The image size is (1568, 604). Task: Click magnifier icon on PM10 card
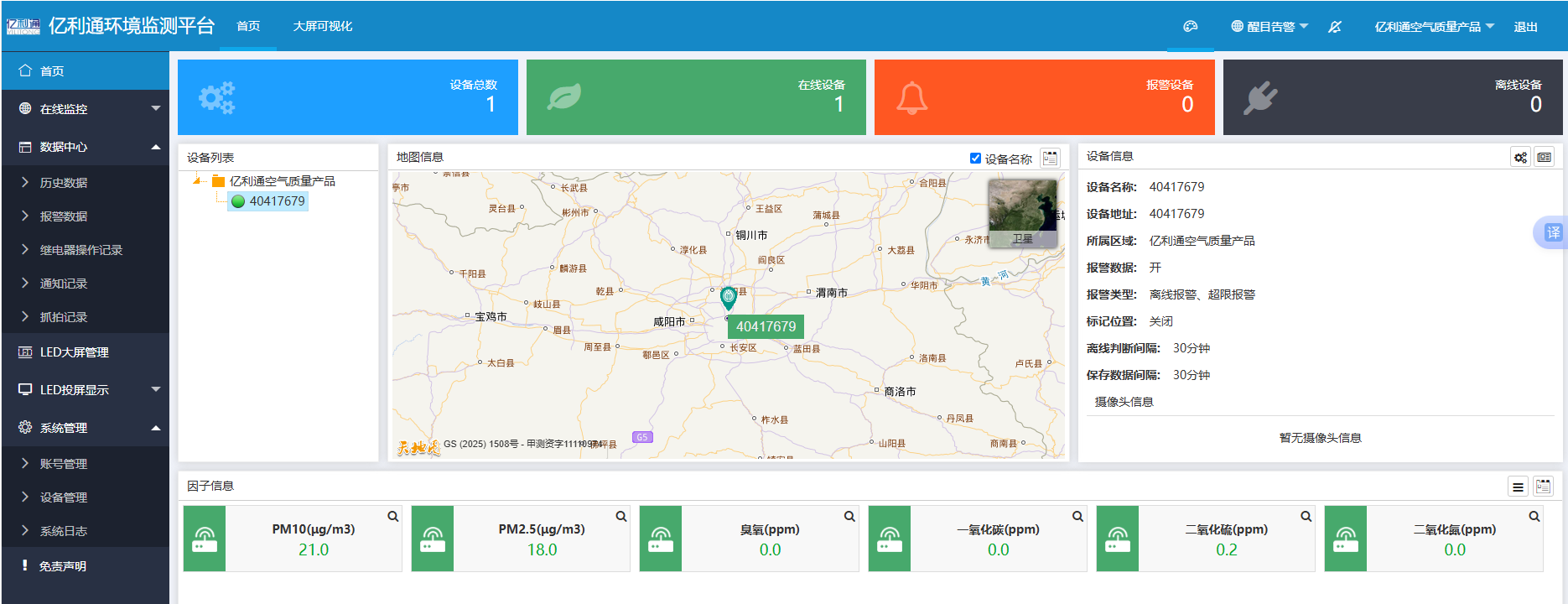tap(392, 517)
